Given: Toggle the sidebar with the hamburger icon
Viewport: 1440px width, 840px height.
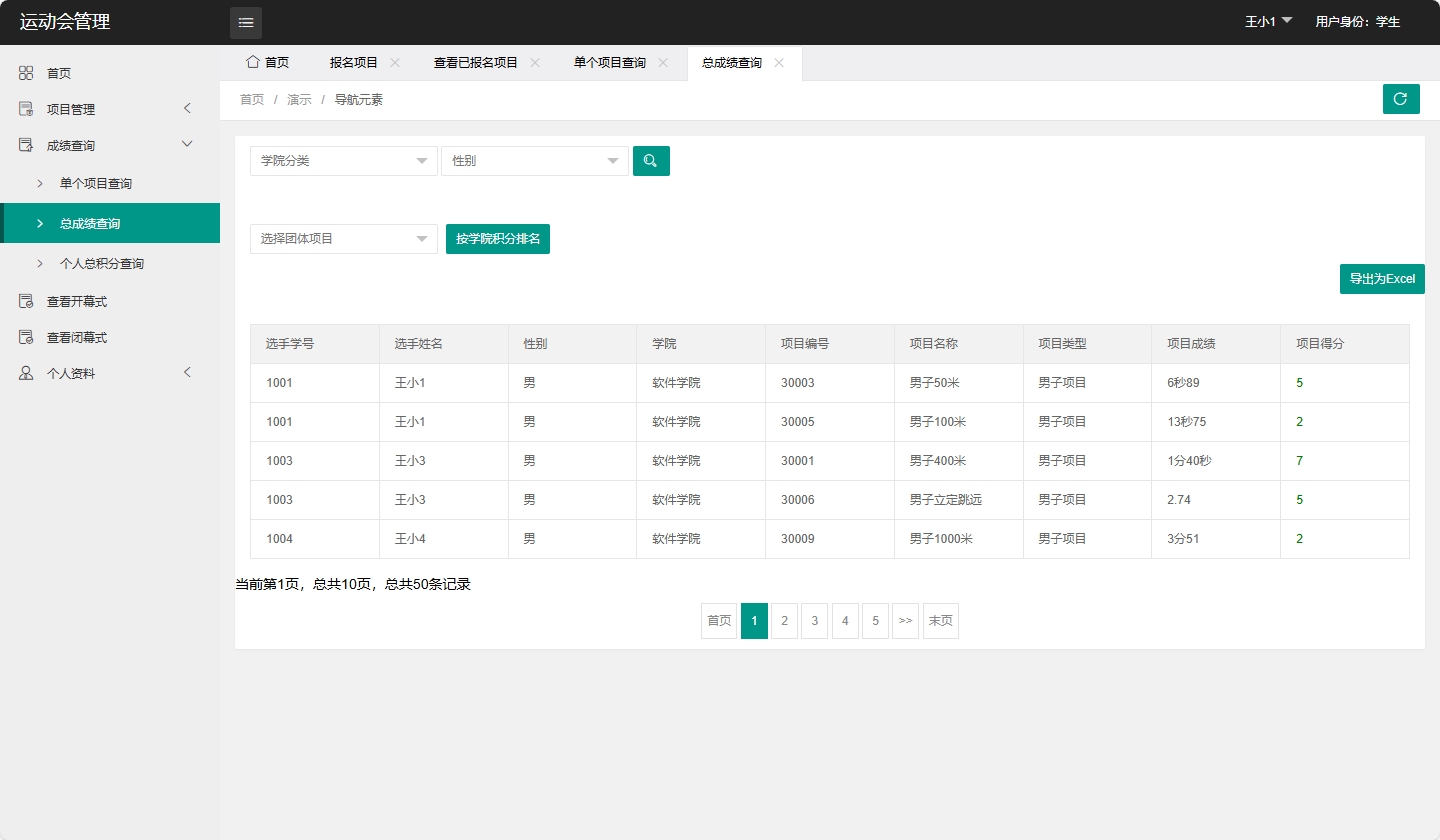Looking at the screenshot, I should pos(245,22).
